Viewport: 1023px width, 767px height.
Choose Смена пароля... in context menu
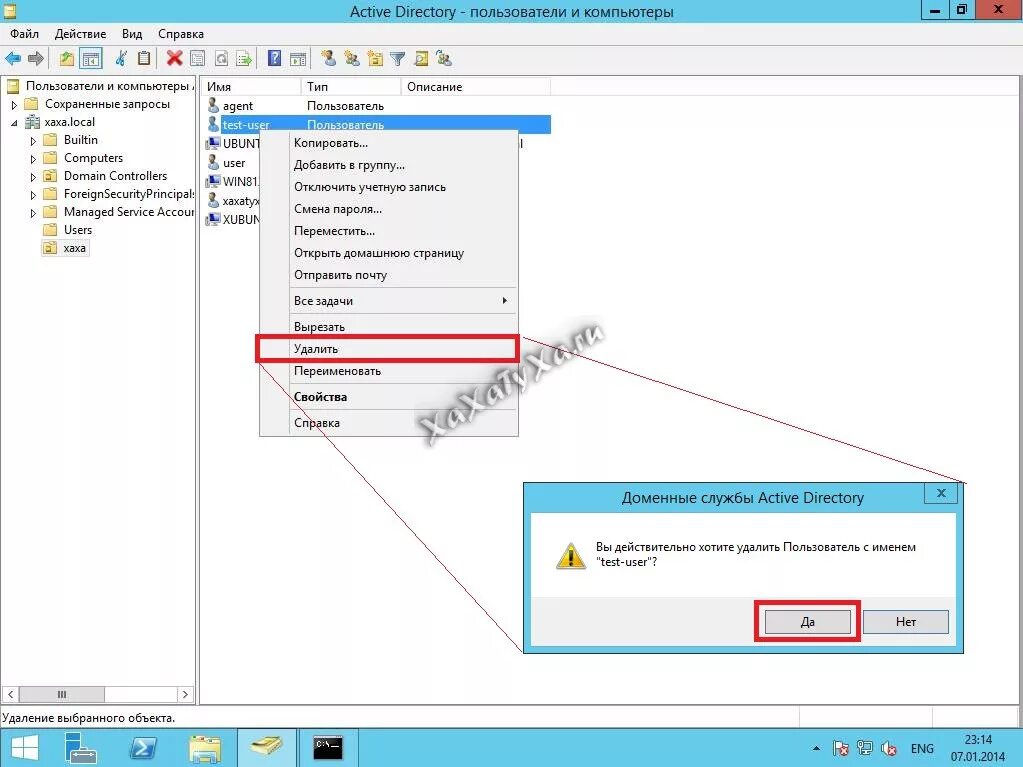(389, 209)
